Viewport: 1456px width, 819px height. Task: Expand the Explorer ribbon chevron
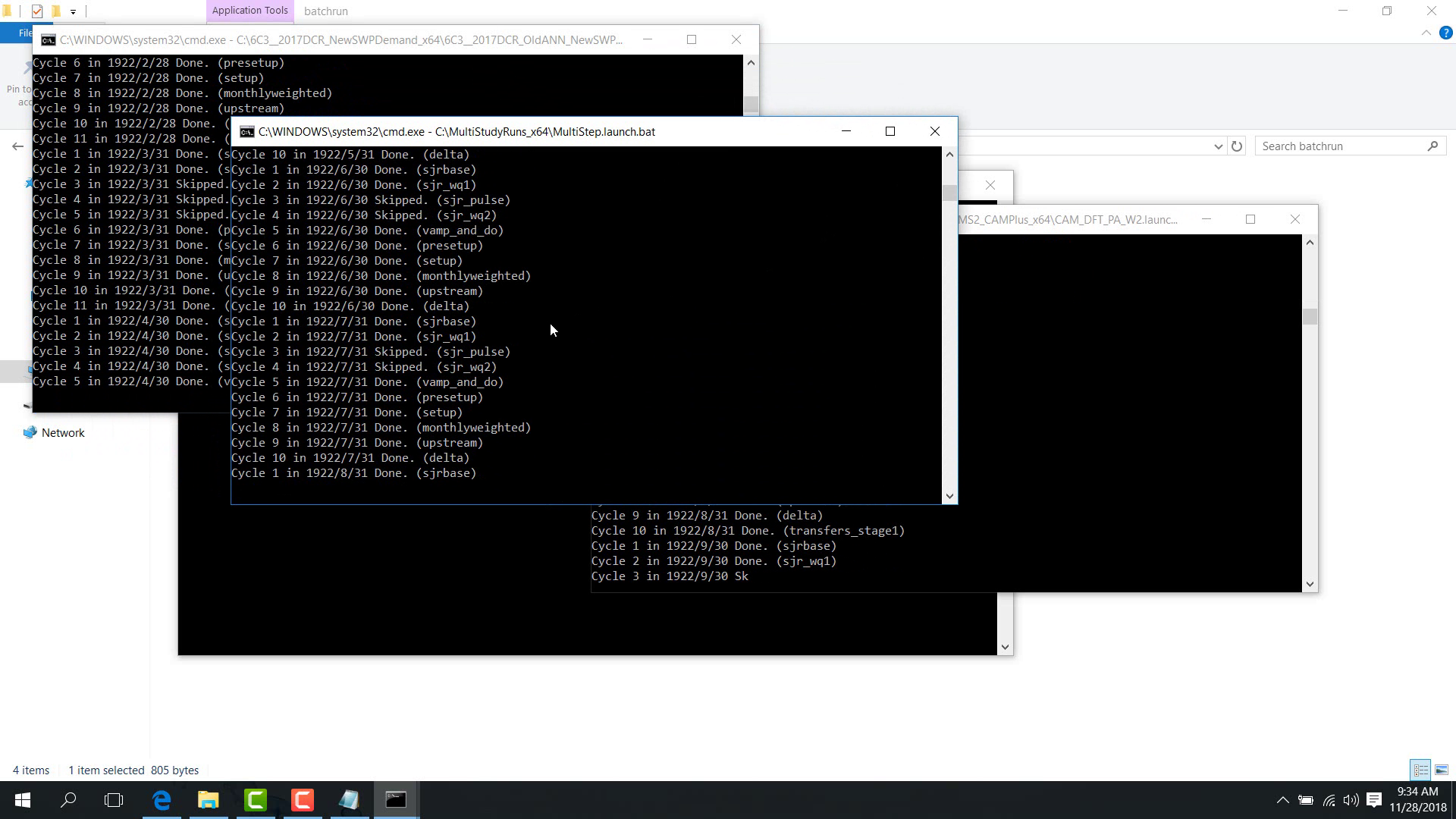1426,33
